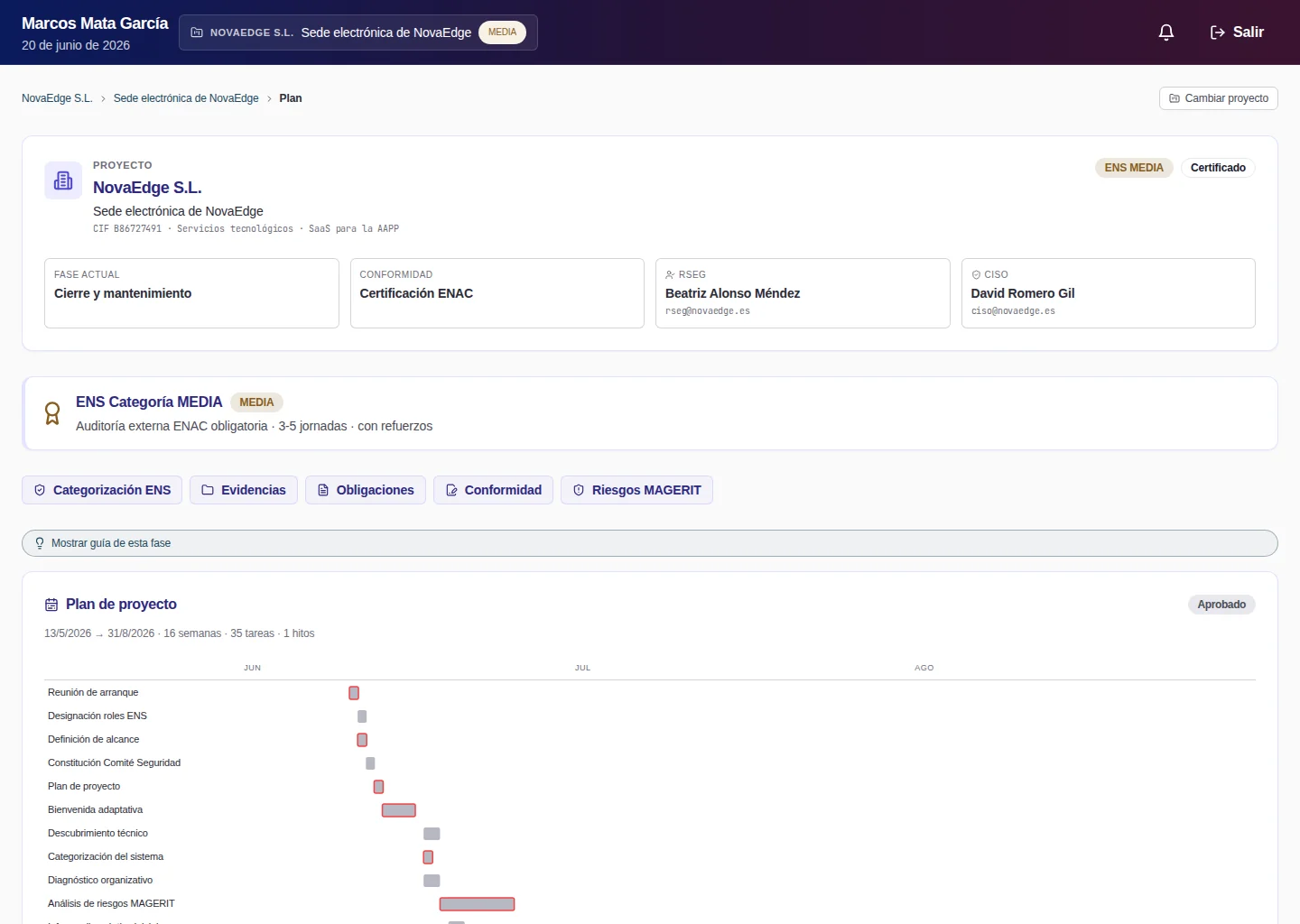
Task: Open the Conformidad tab
Action: point(494,490)
